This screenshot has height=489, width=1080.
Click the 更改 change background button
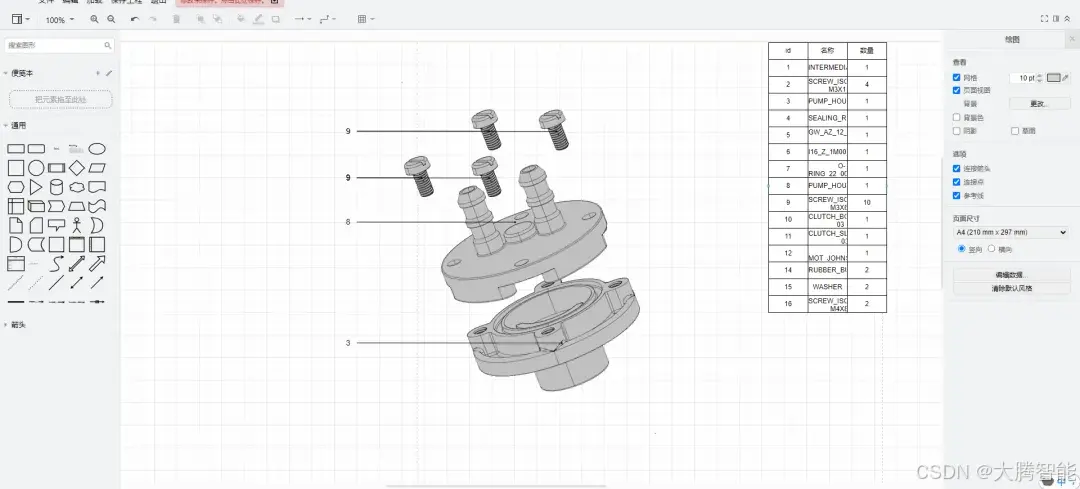click(1039, 103)
